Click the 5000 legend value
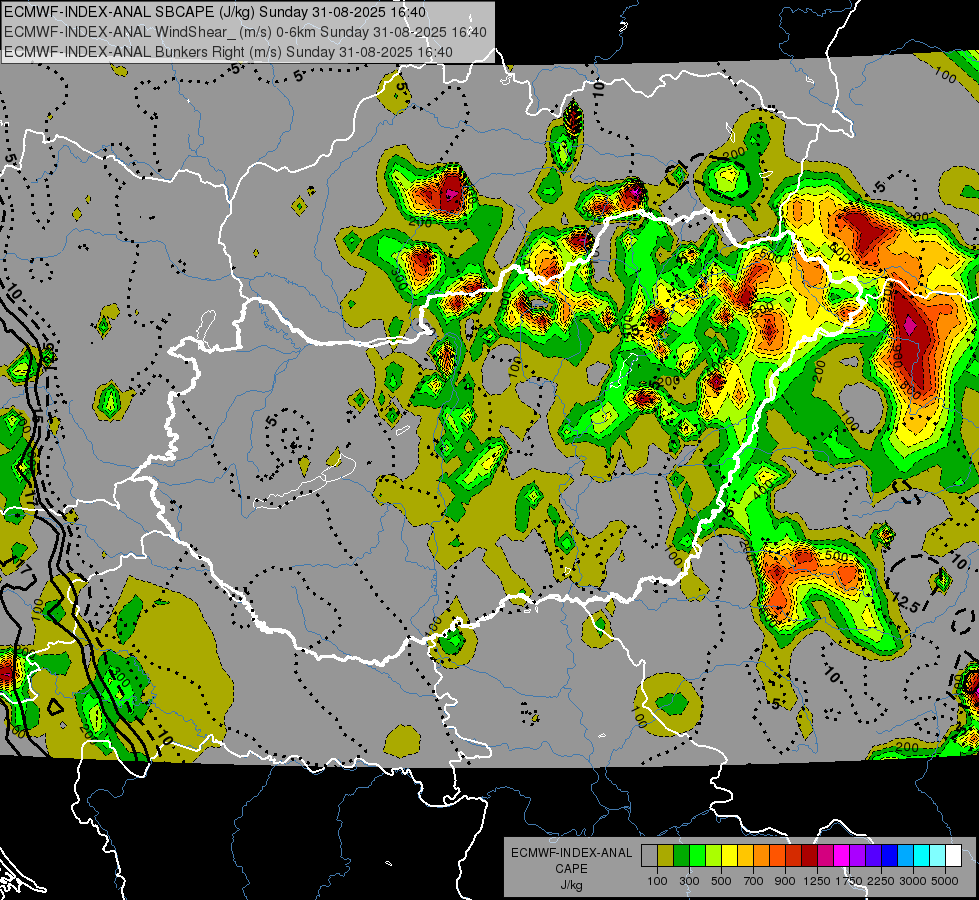 tap(945, 881)
